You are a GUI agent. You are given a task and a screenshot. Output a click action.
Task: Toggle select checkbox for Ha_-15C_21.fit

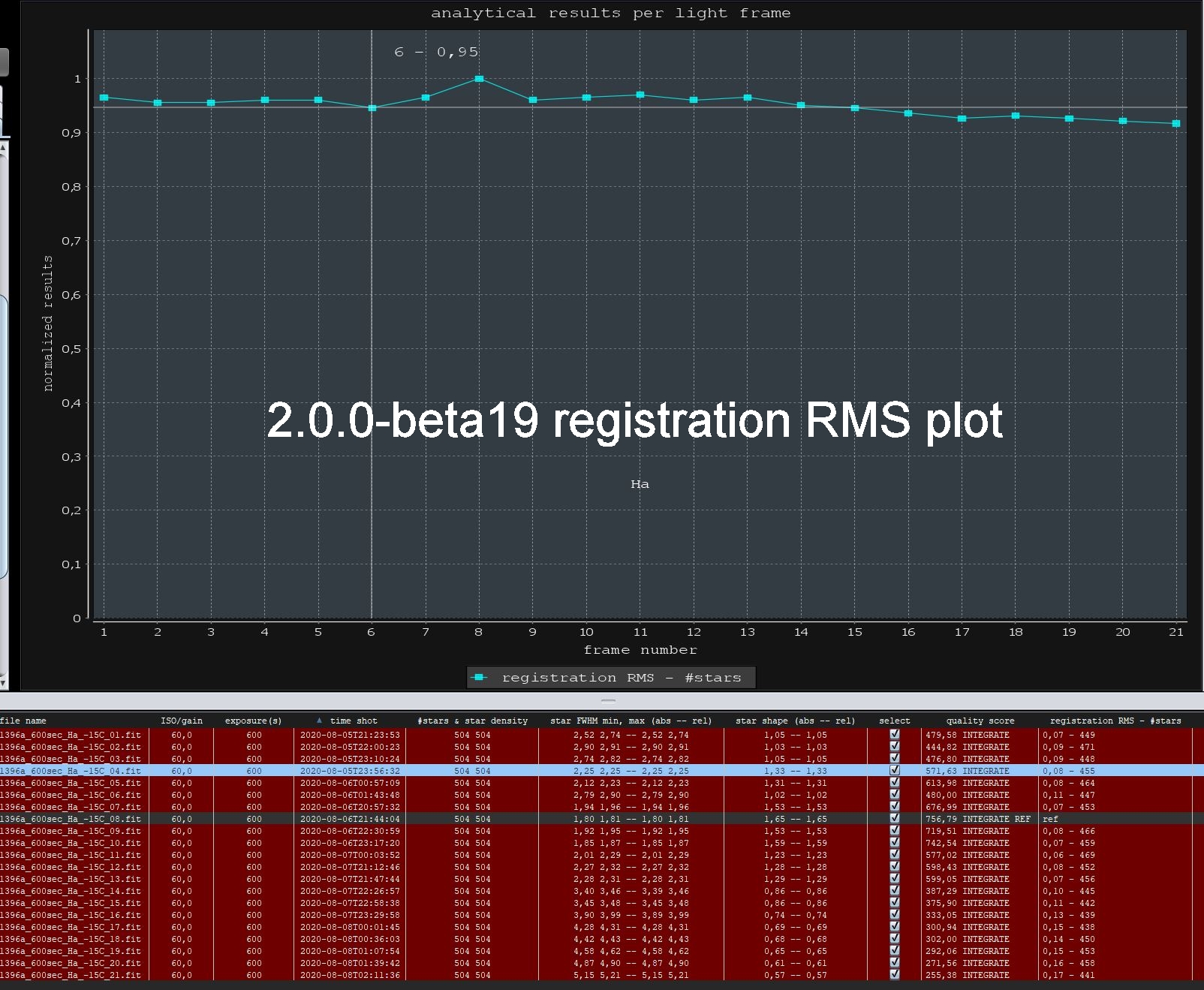[894, 974]
